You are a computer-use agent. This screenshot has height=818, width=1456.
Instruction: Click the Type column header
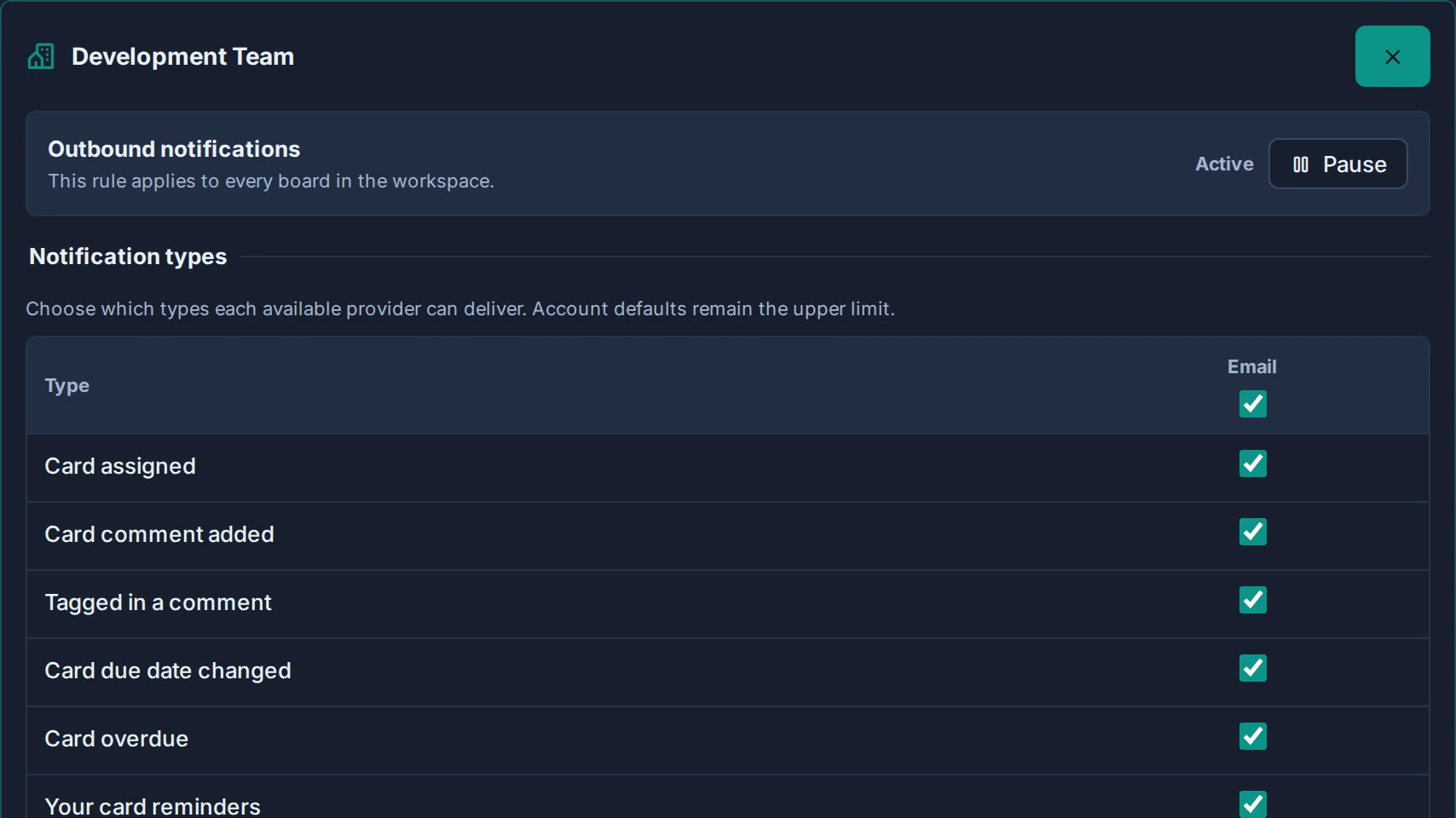click(x=66, y=386)
